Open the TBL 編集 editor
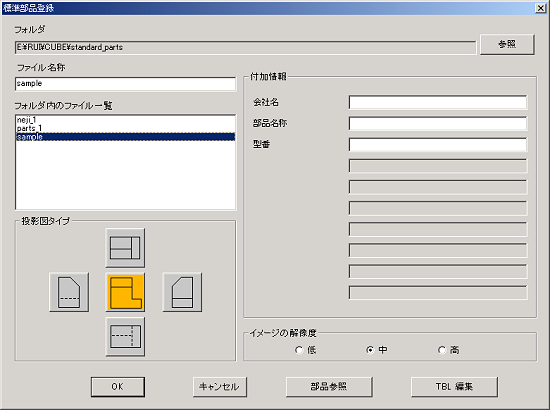 coord(454,387)
